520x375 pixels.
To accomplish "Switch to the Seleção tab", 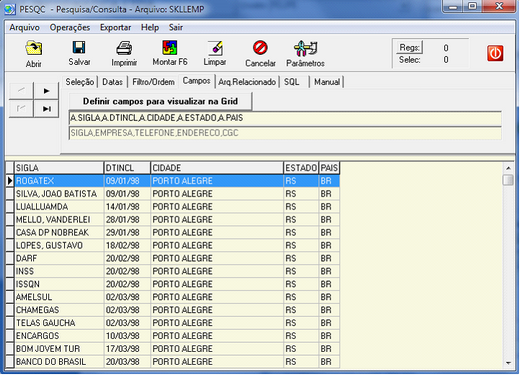I will [80, 82].
